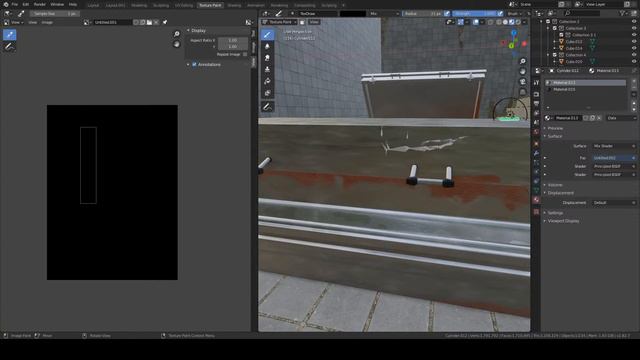Select the Annotate tool in image editor

point(9,47)
